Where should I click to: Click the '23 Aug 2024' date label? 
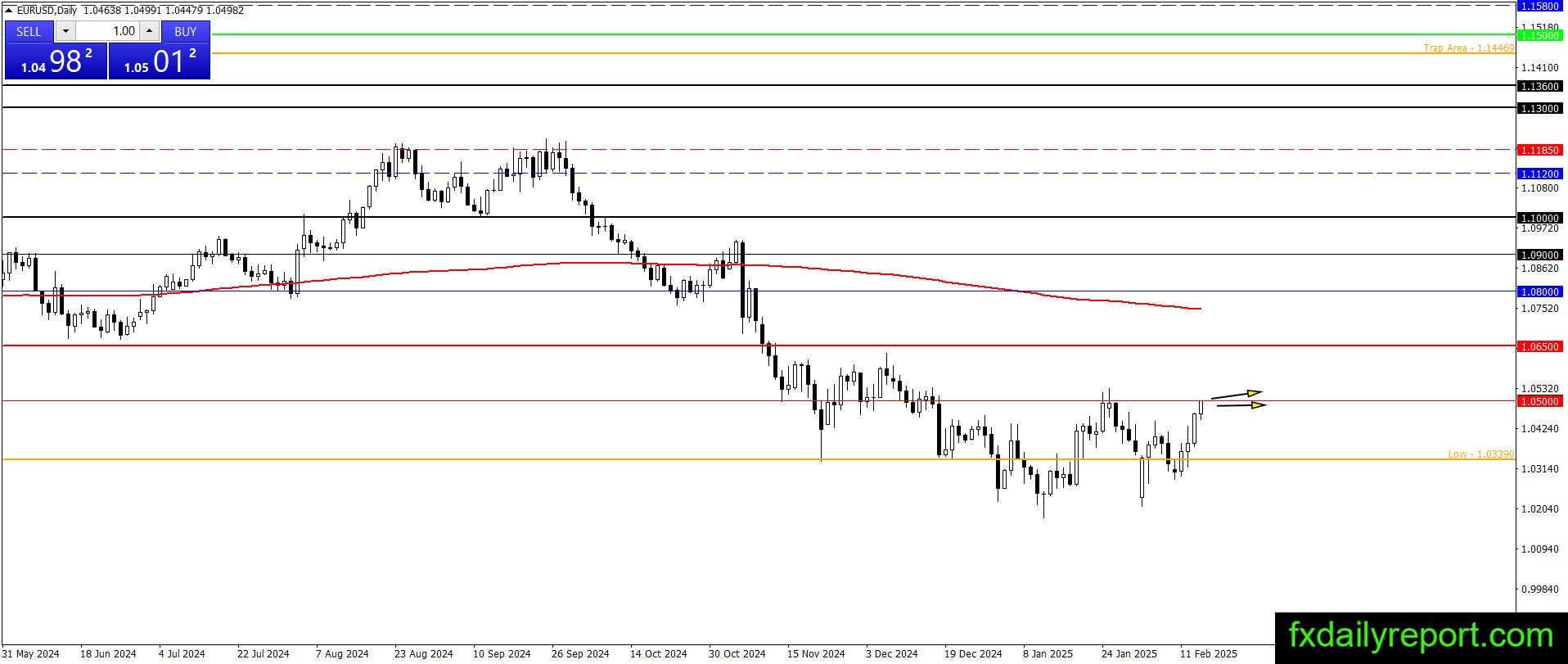coord(423,654)
